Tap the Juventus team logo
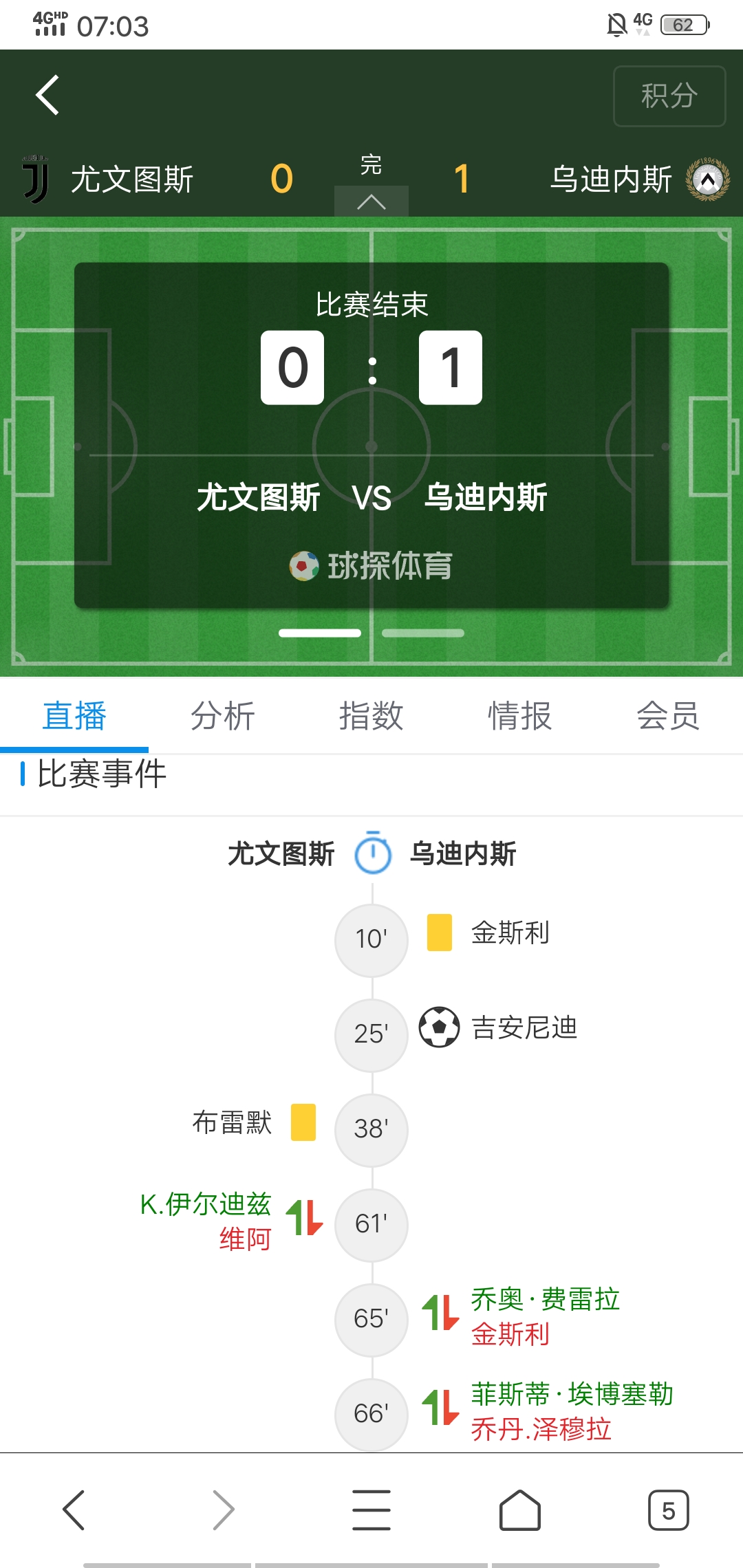 36,179
